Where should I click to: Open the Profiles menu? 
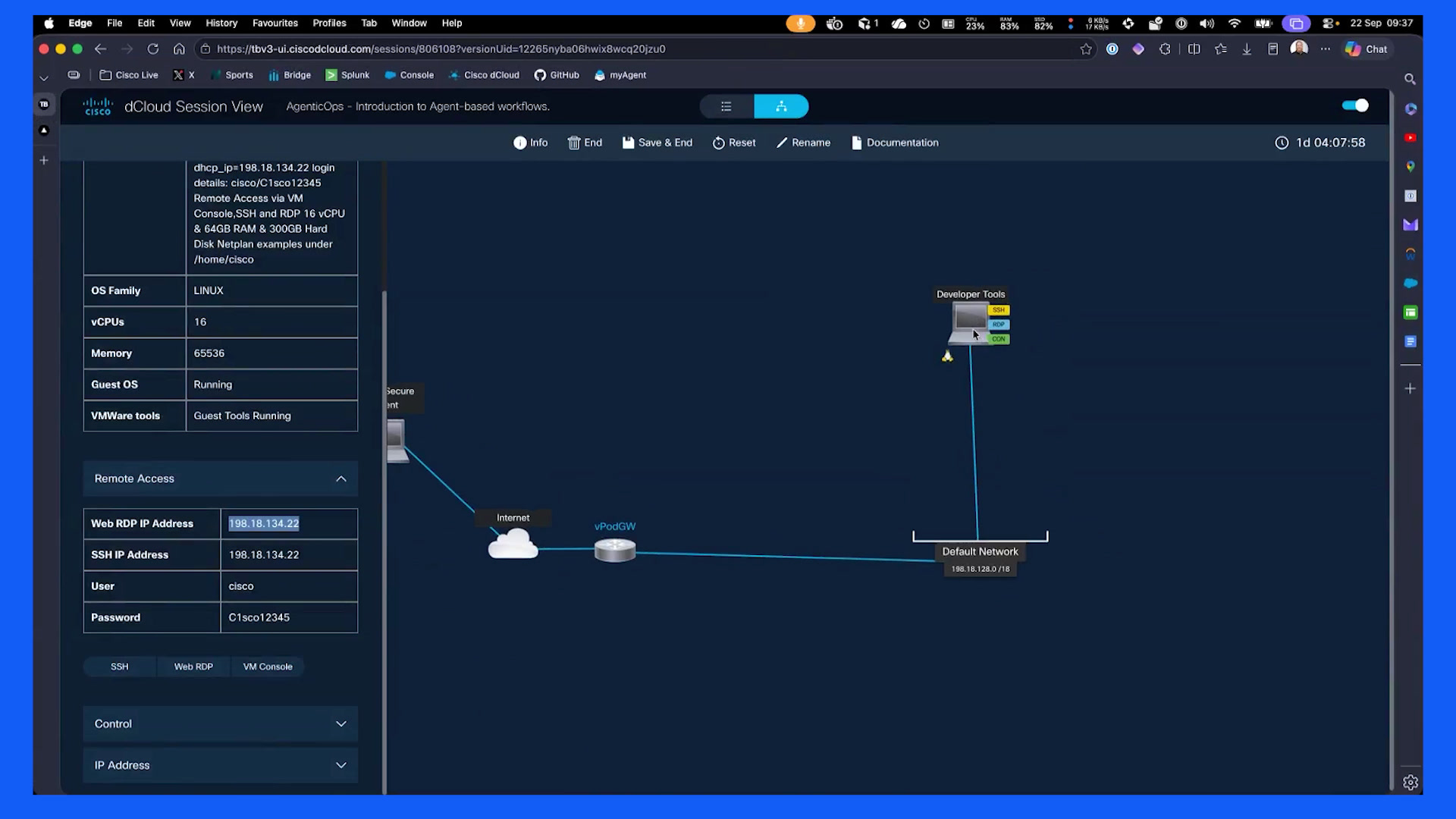point(329,23)
